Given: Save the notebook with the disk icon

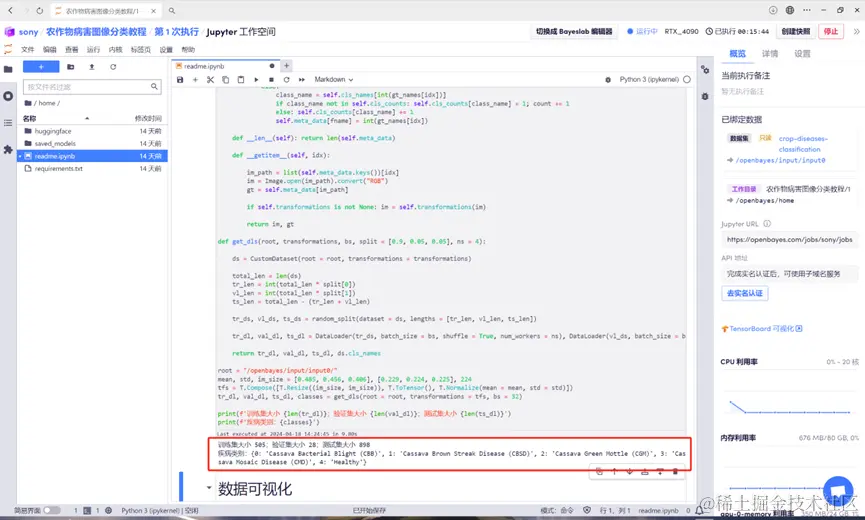Looking at the screenshot, I should 180,79.
